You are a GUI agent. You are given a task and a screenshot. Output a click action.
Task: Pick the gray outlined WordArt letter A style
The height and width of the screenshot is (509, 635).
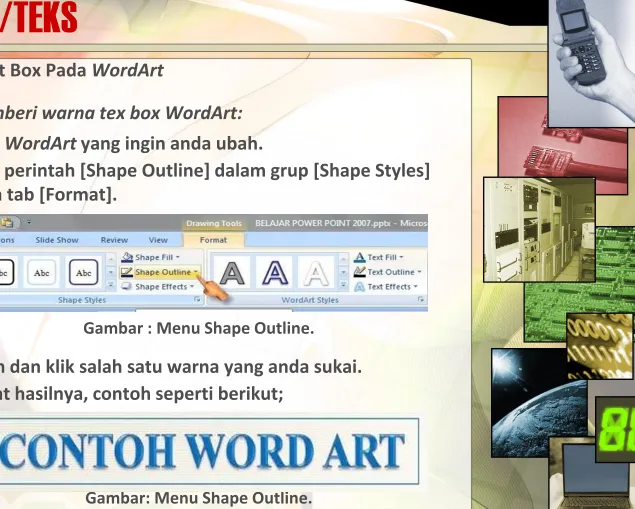point(232,273)
